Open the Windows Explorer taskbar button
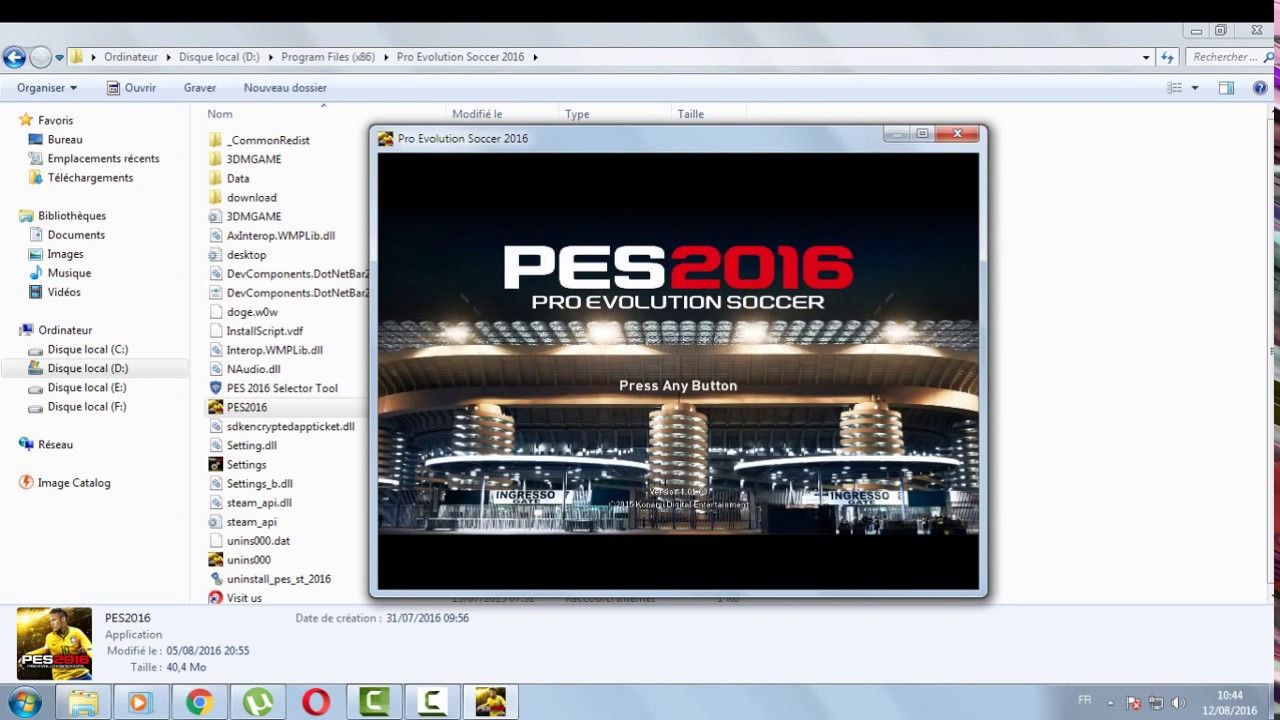The width and height of the screenshot is (1280, 720). [x=82, y=703]
